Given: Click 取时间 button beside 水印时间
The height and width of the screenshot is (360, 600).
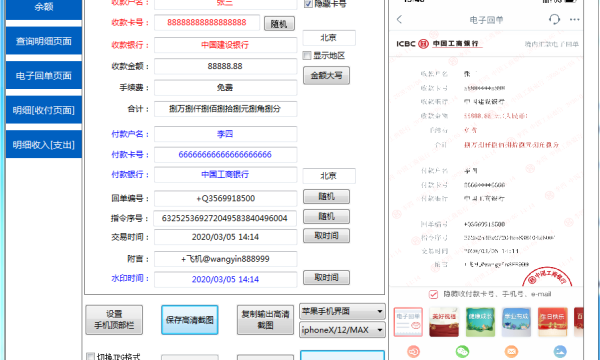Looking at the screenshot, I should coord(326,277).
